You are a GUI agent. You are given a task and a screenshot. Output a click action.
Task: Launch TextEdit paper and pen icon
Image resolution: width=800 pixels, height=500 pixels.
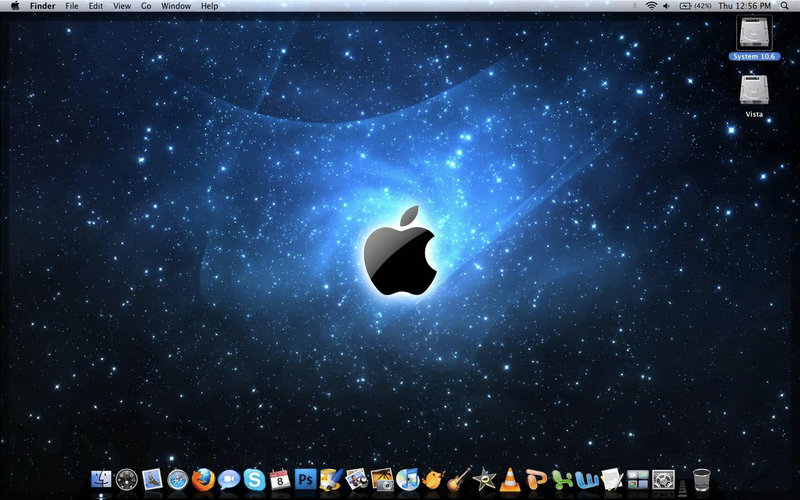click(612, 480)
